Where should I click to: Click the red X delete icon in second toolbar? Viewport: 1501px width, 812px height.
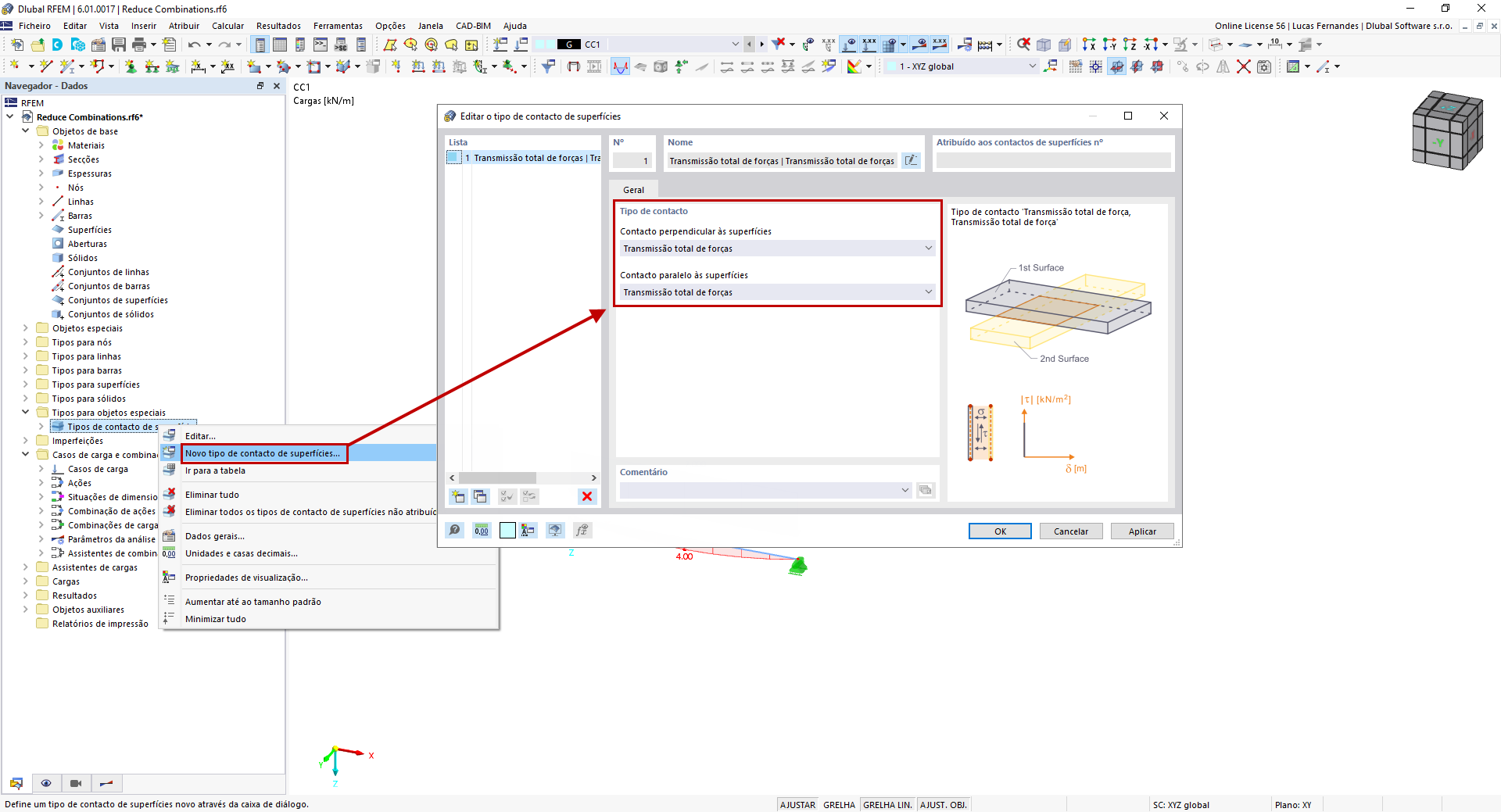(x=1243, y=66)
